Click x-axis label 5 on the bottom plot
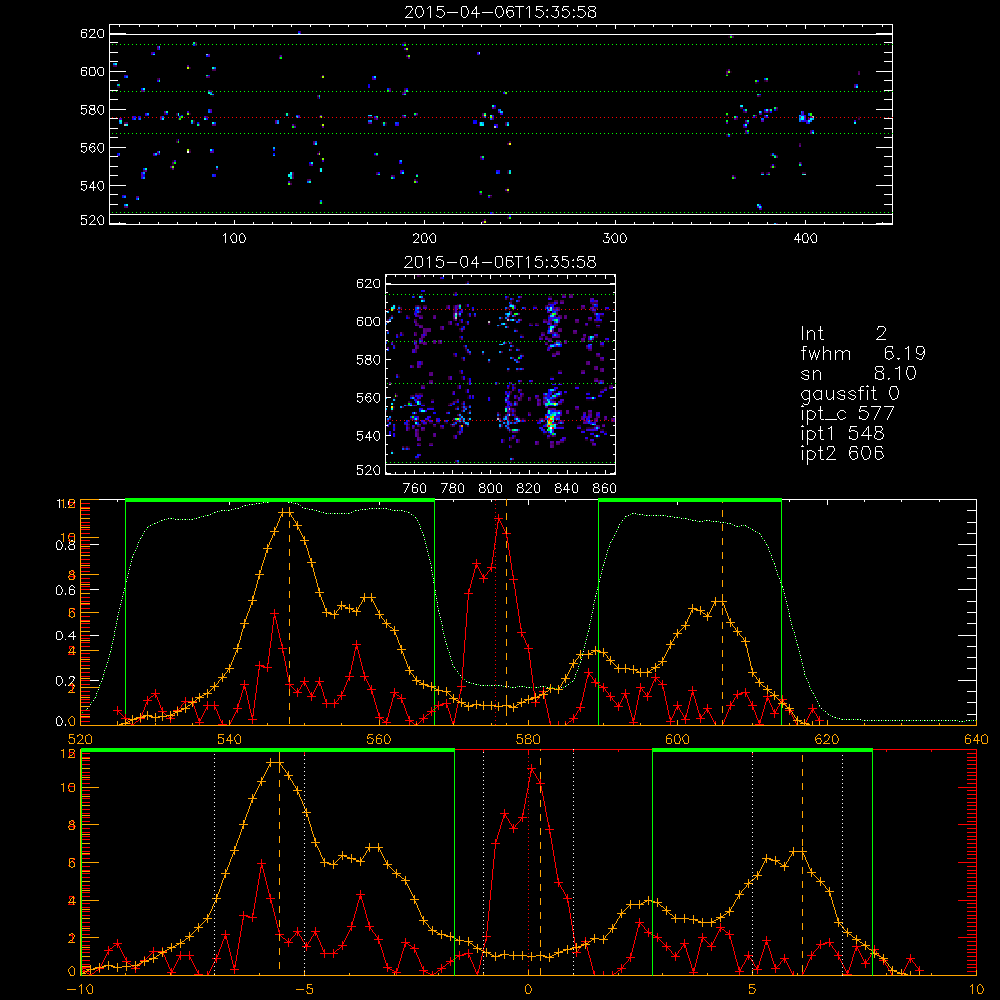The image size is (1000, 1000). click(x=753, y=990)
